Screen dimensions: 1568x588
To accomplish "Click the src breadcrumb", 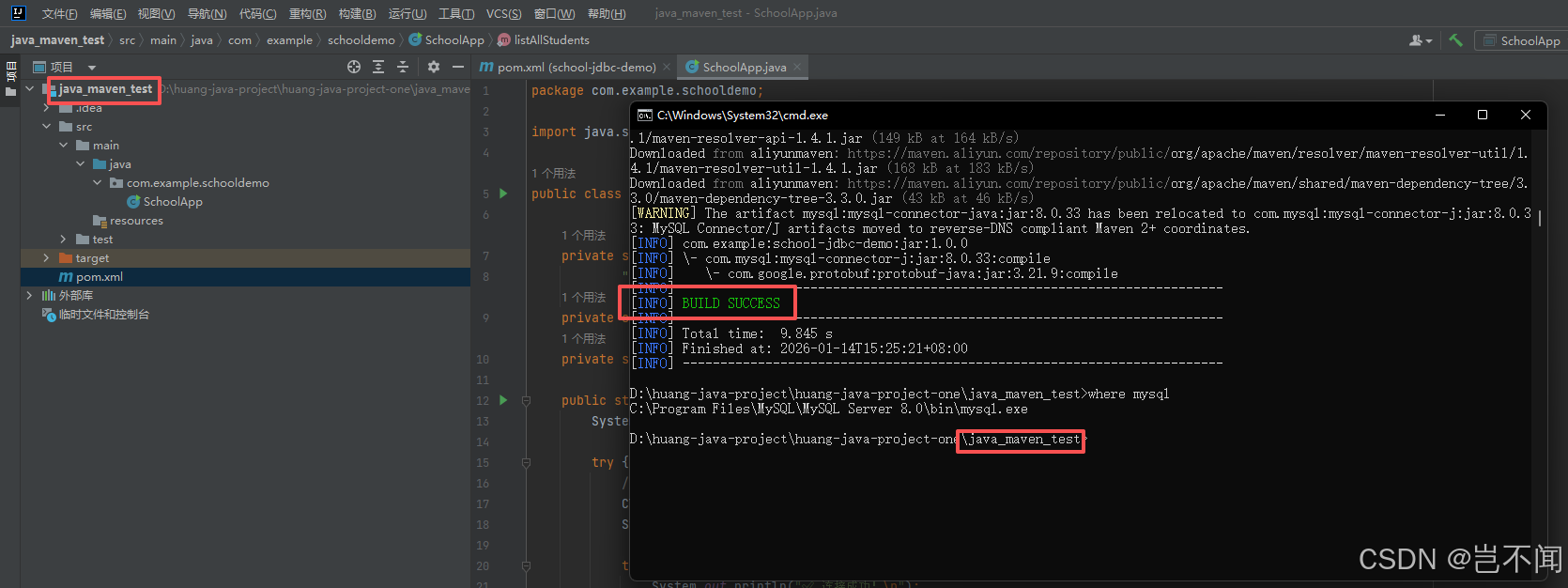I will click(127, 40).
